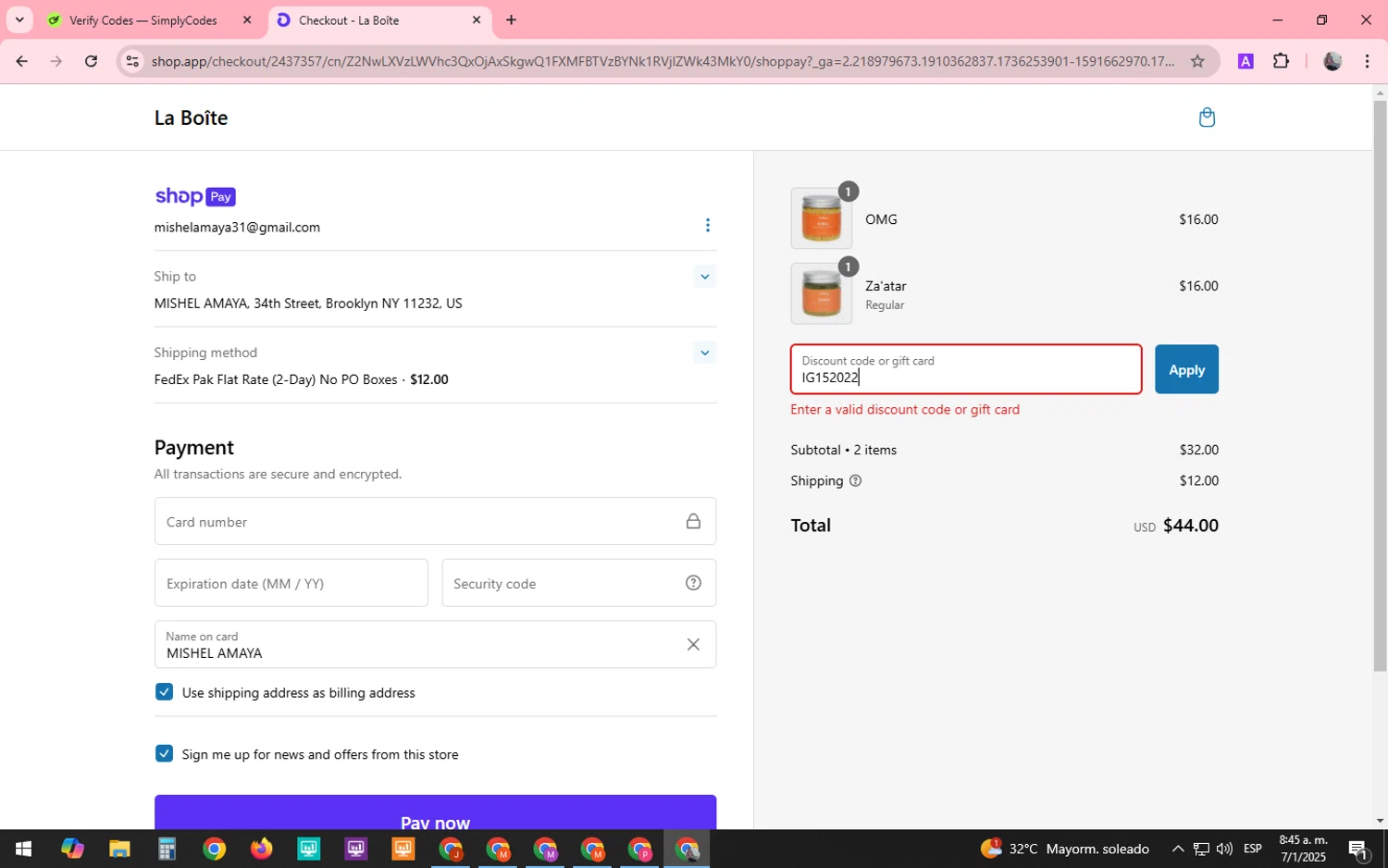Screen dimensions: 1388x868
Task: Switch to Checkout - La Boîte tab
Action: coord(379,19)
